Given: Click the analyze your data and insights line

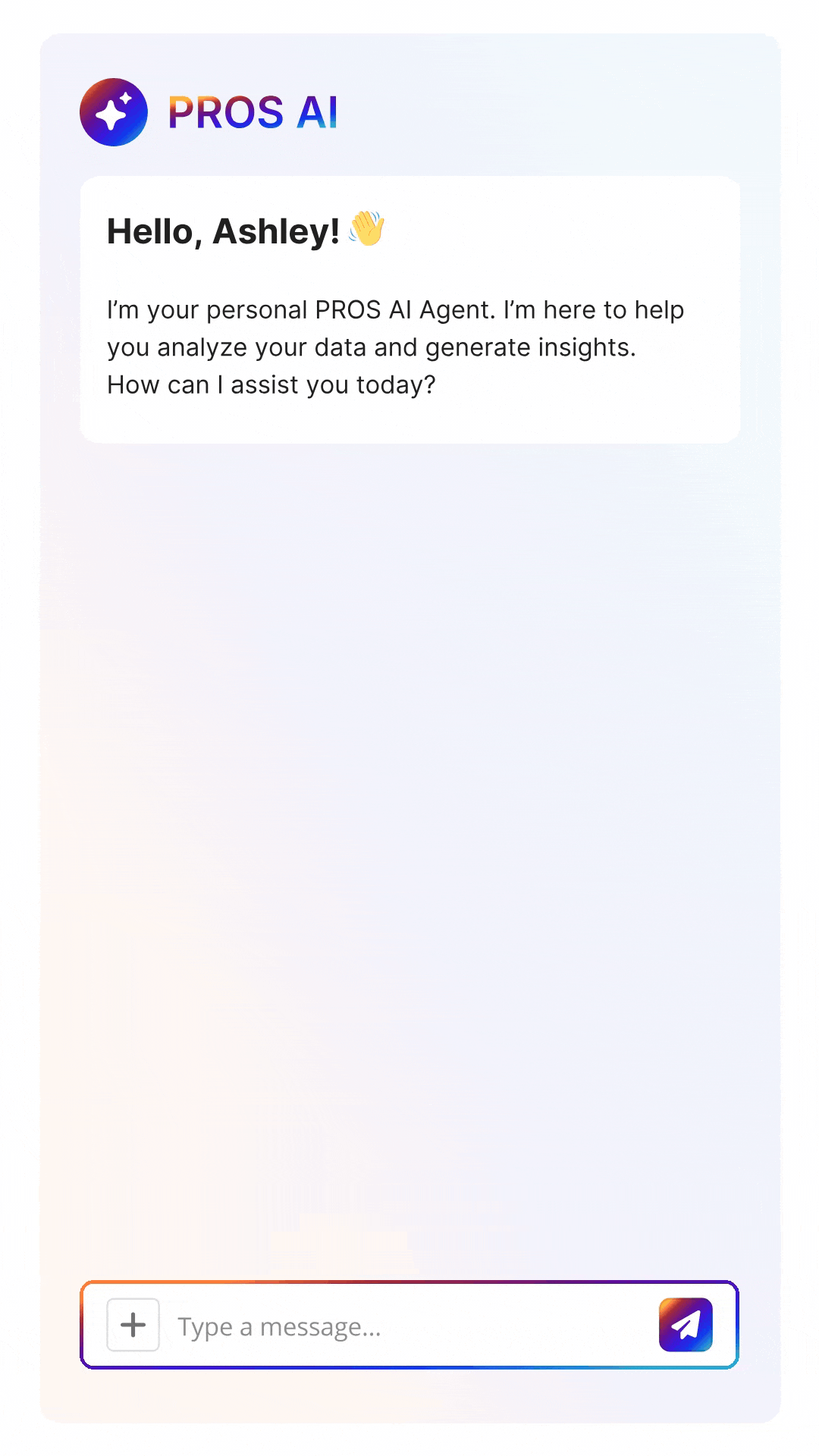Looking at the screenshot, I should pos(371,347).
